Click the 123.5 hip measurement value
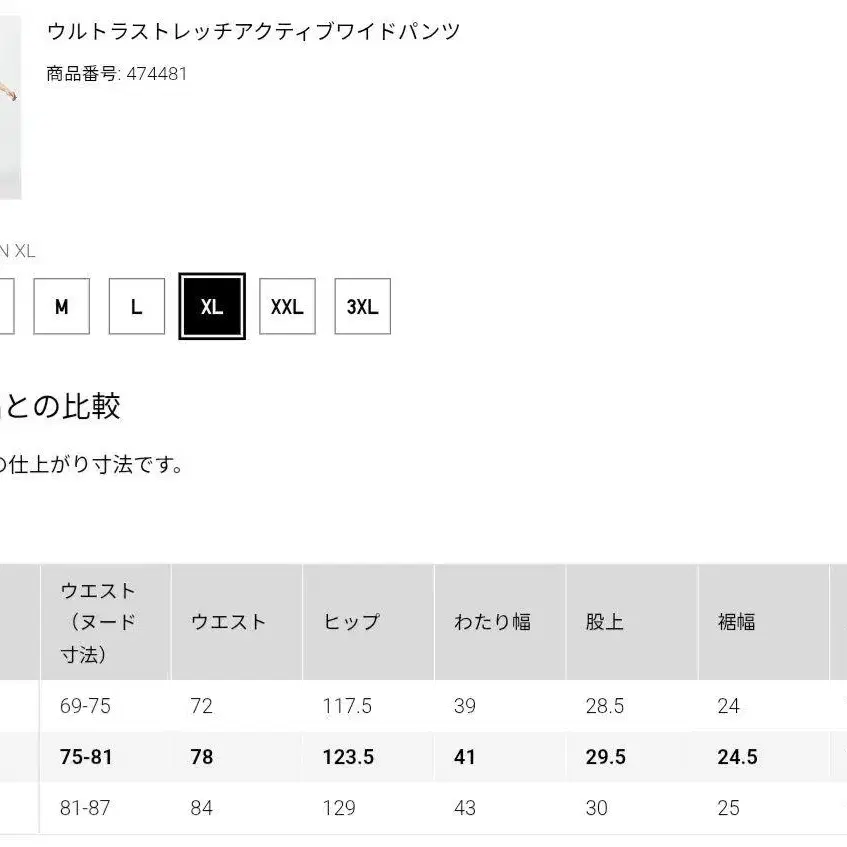847x847 pixels. coord(348,757)
